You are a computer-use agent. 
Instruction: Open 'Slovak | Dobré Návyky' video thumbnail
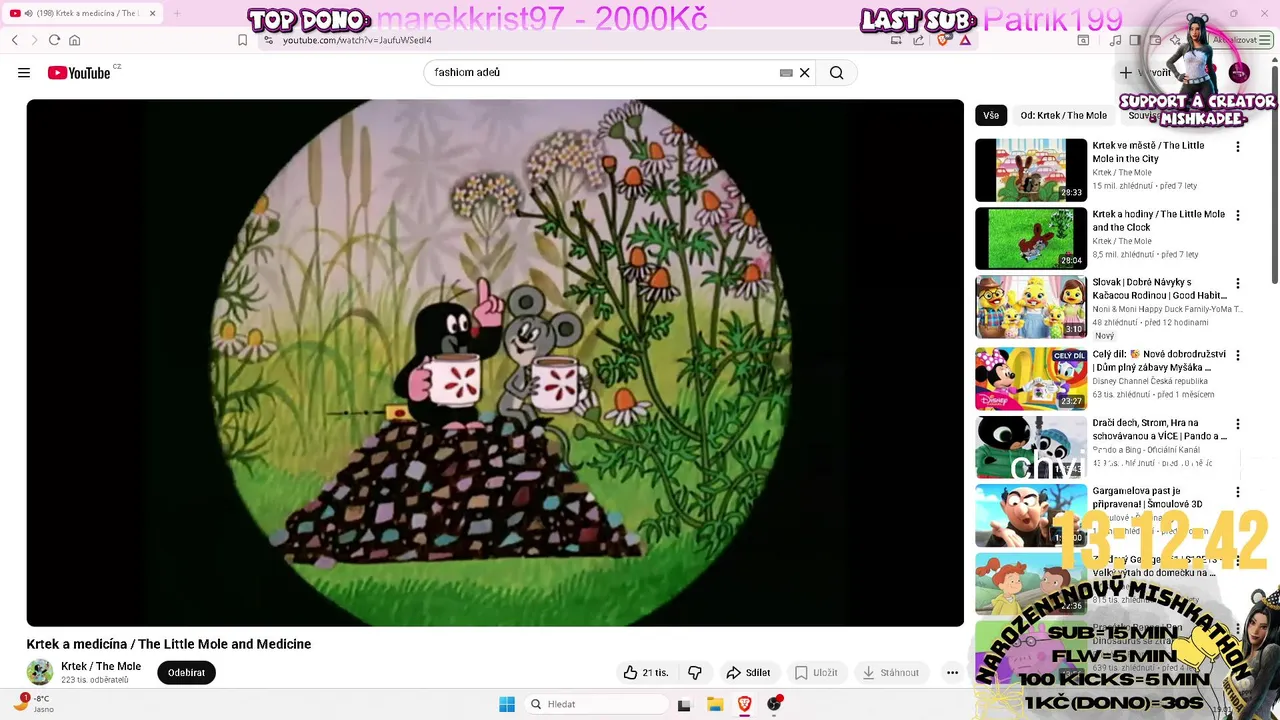1031,307
